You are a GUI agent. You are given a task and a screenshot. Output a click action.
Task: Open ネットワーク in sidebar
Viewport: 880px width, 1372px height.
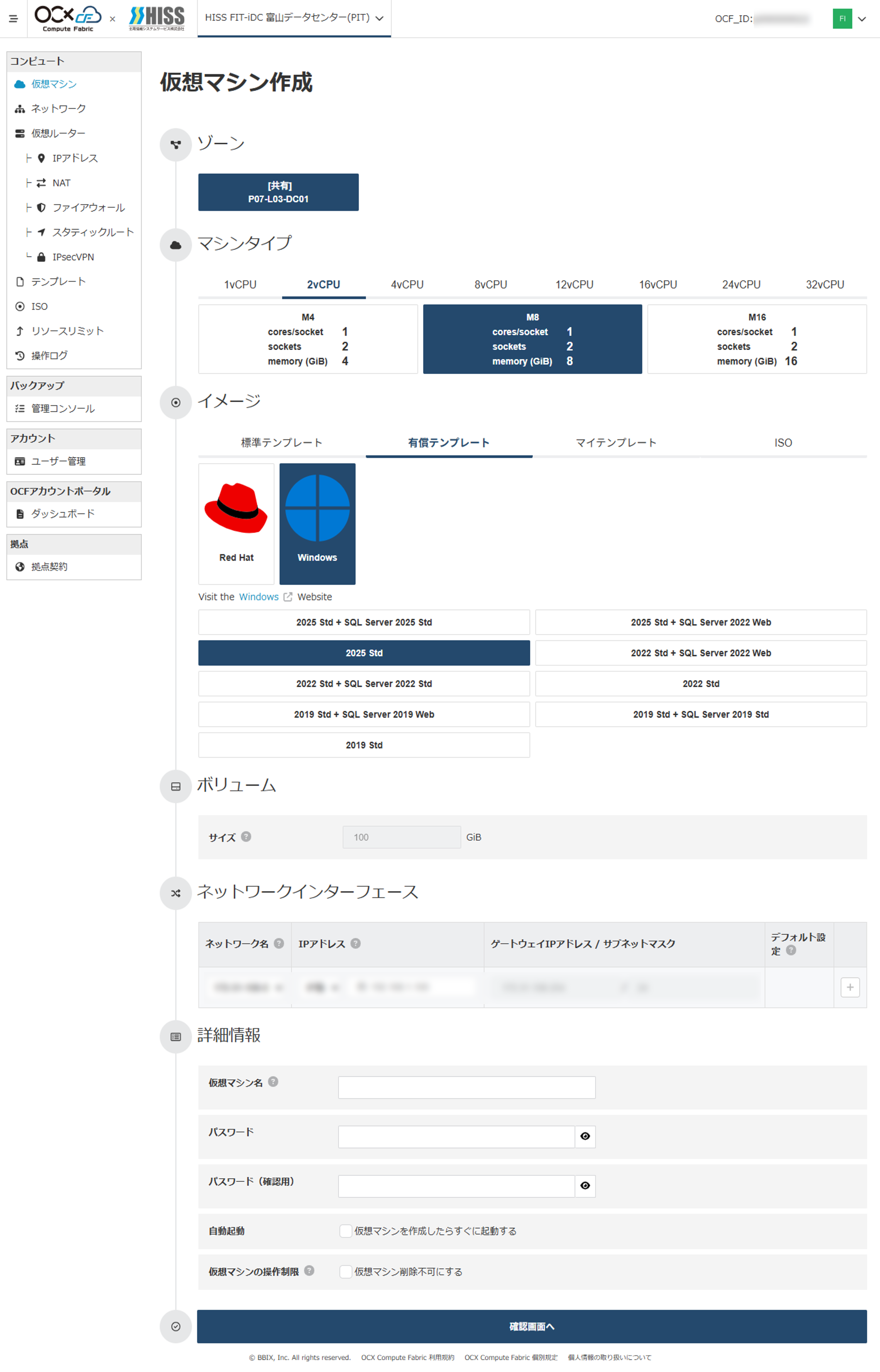coord(58,109)
